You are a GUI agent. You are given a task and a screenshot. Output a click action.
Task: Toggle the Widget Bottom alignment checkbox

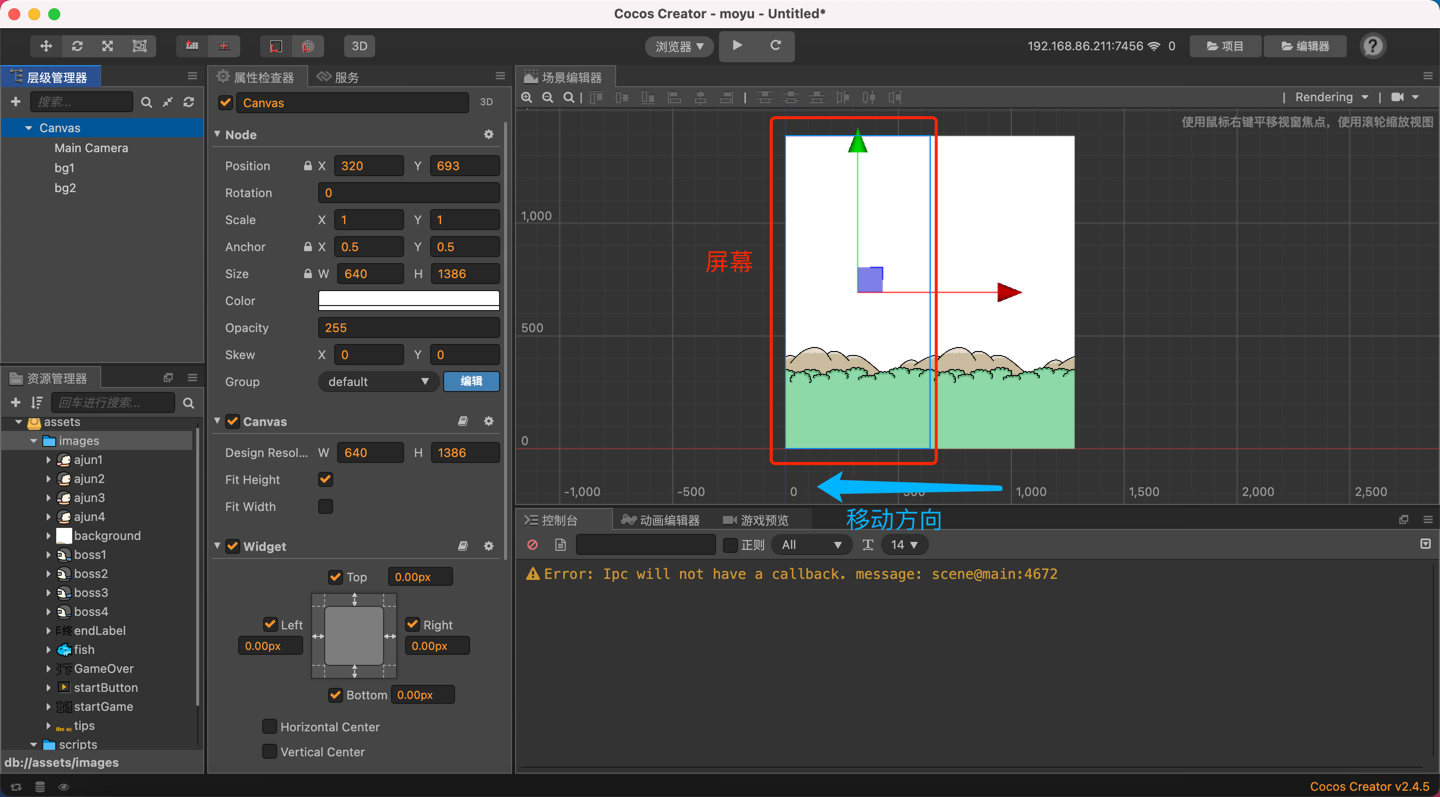point(335,695)
